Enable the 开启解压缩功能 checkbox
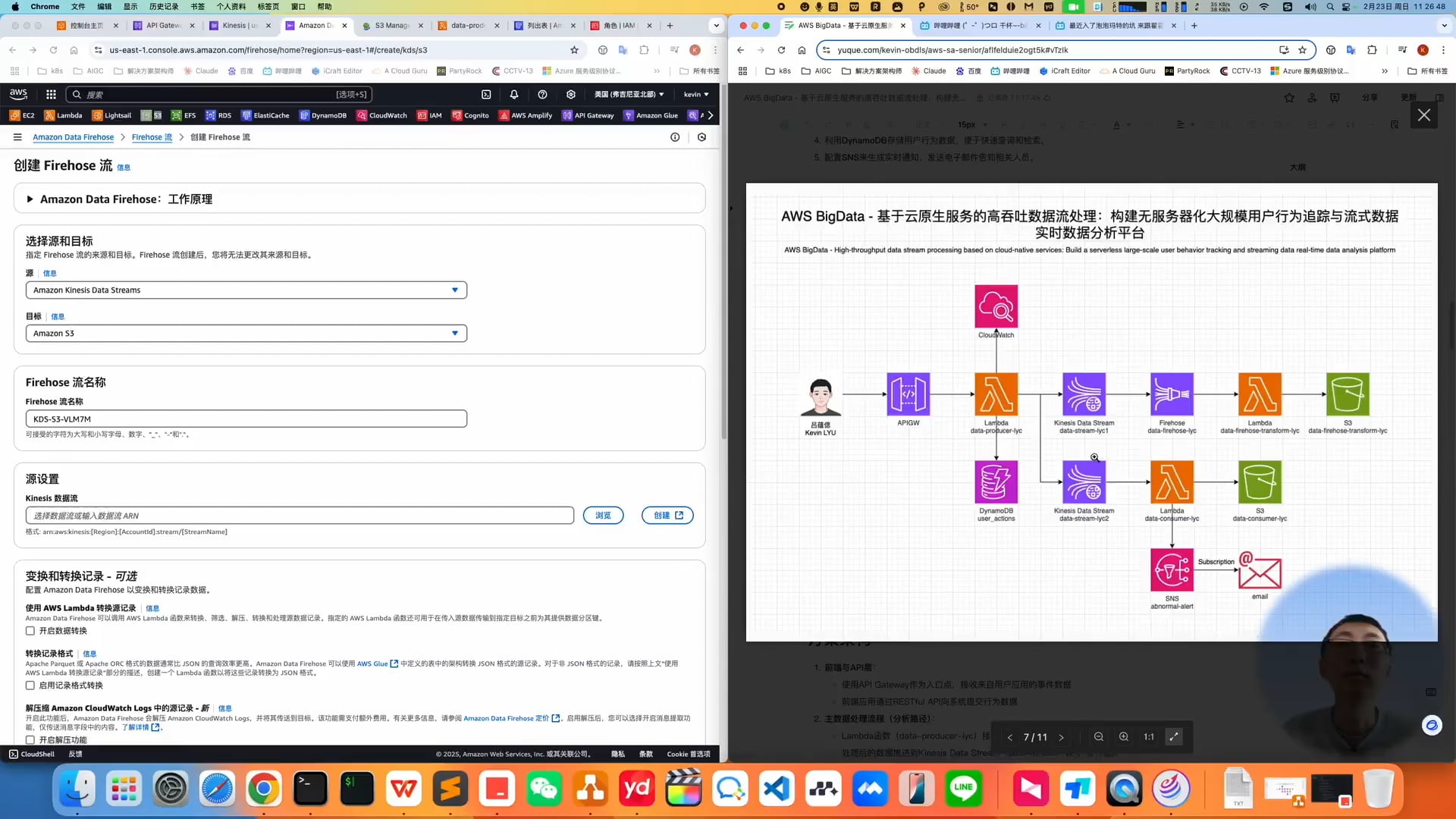This screenshot has height=819, width=1456. 30,739
